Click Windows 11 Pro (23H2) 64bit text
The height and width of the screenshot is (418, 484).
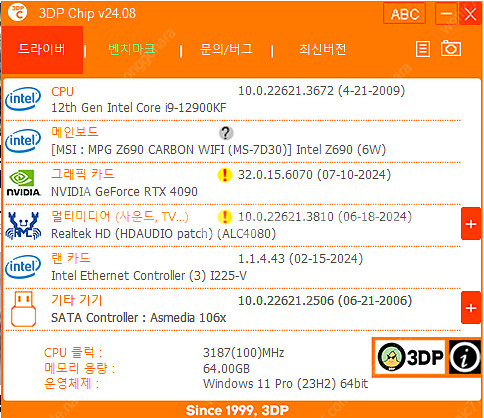tap(286, 384)
